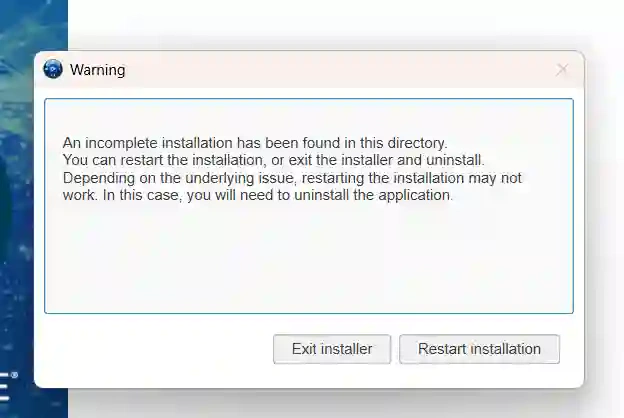624x418 pixels.
Task: Click the Warning title text
Action: [x=97, y=70]
